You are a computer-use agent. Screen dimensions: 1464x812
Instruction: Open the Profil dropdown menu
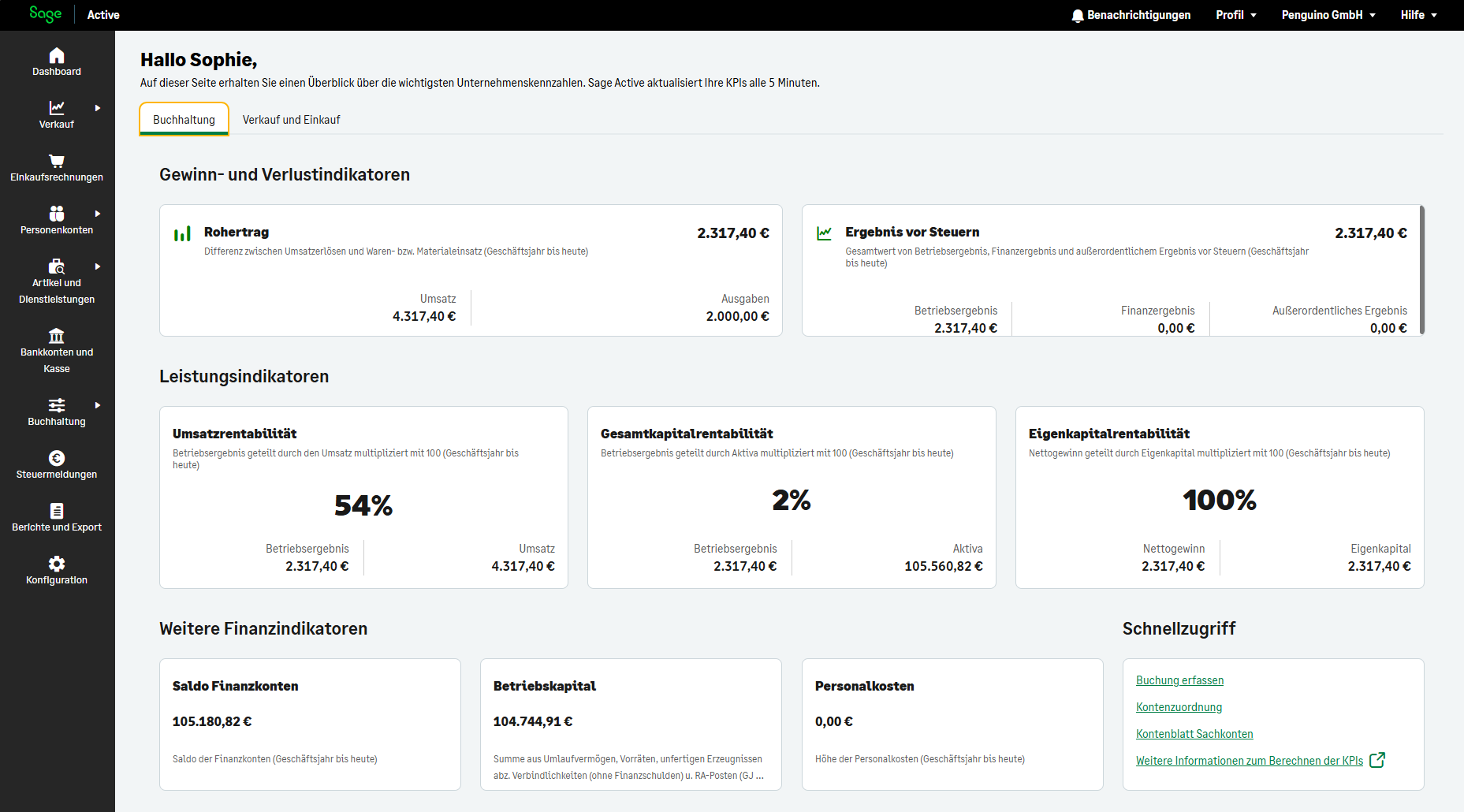point(1235,15)
